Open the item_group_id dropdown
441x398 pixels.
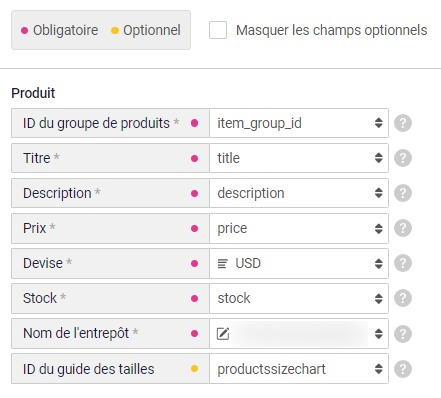click(x=299, y=123)
